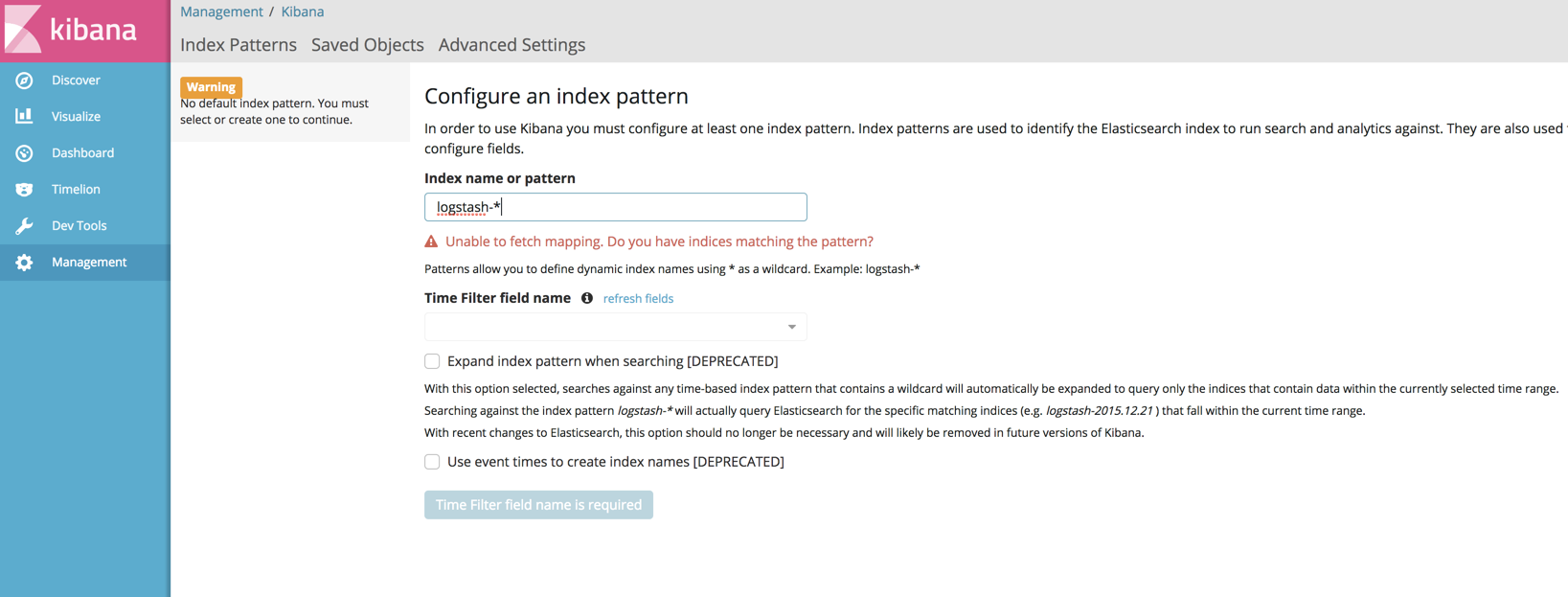Click the Unable to fetch mapping error text
1568x597 pixels.
659,241
